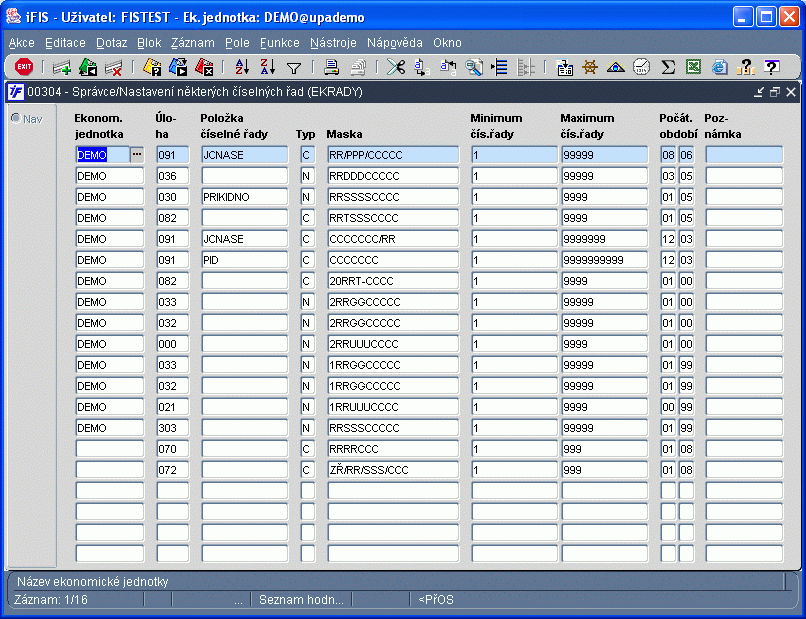Click the mask field 2RRUUUCCCC
806x619 pixels.
tap(393, 344)
